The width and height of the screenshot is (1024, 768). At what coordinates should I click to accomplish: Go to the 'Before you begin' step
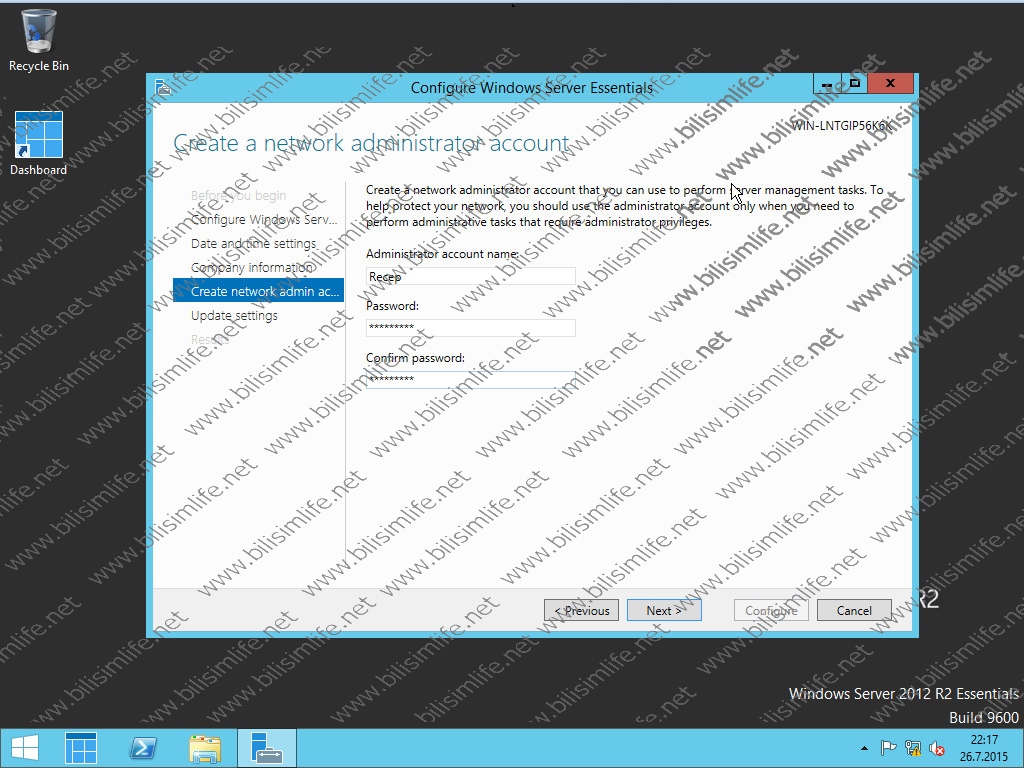click(238, 195)
